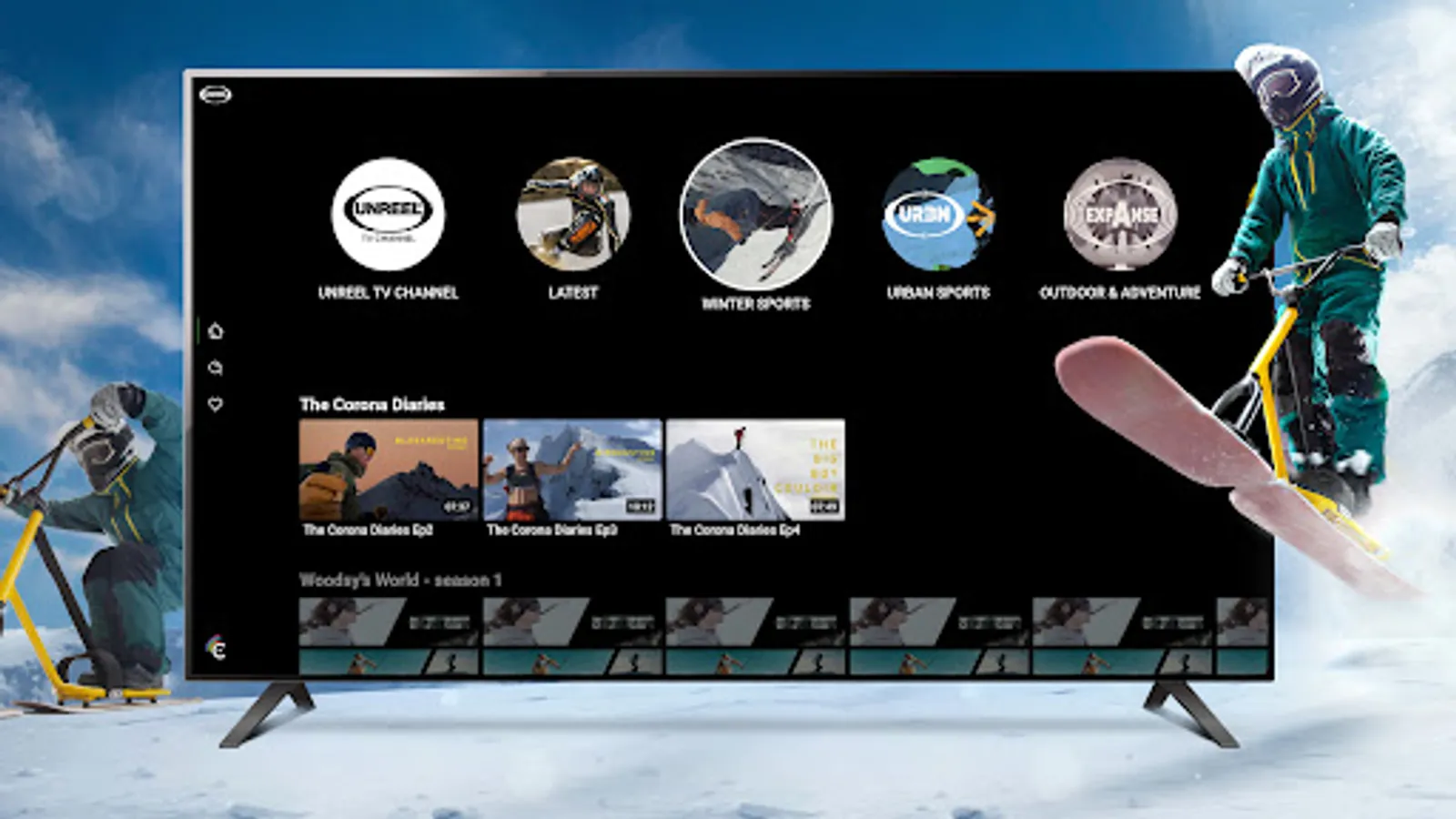This screenshot has width=1456, height=819.
Task: Select the Urban Sports category circle
Action: [938, 214]
